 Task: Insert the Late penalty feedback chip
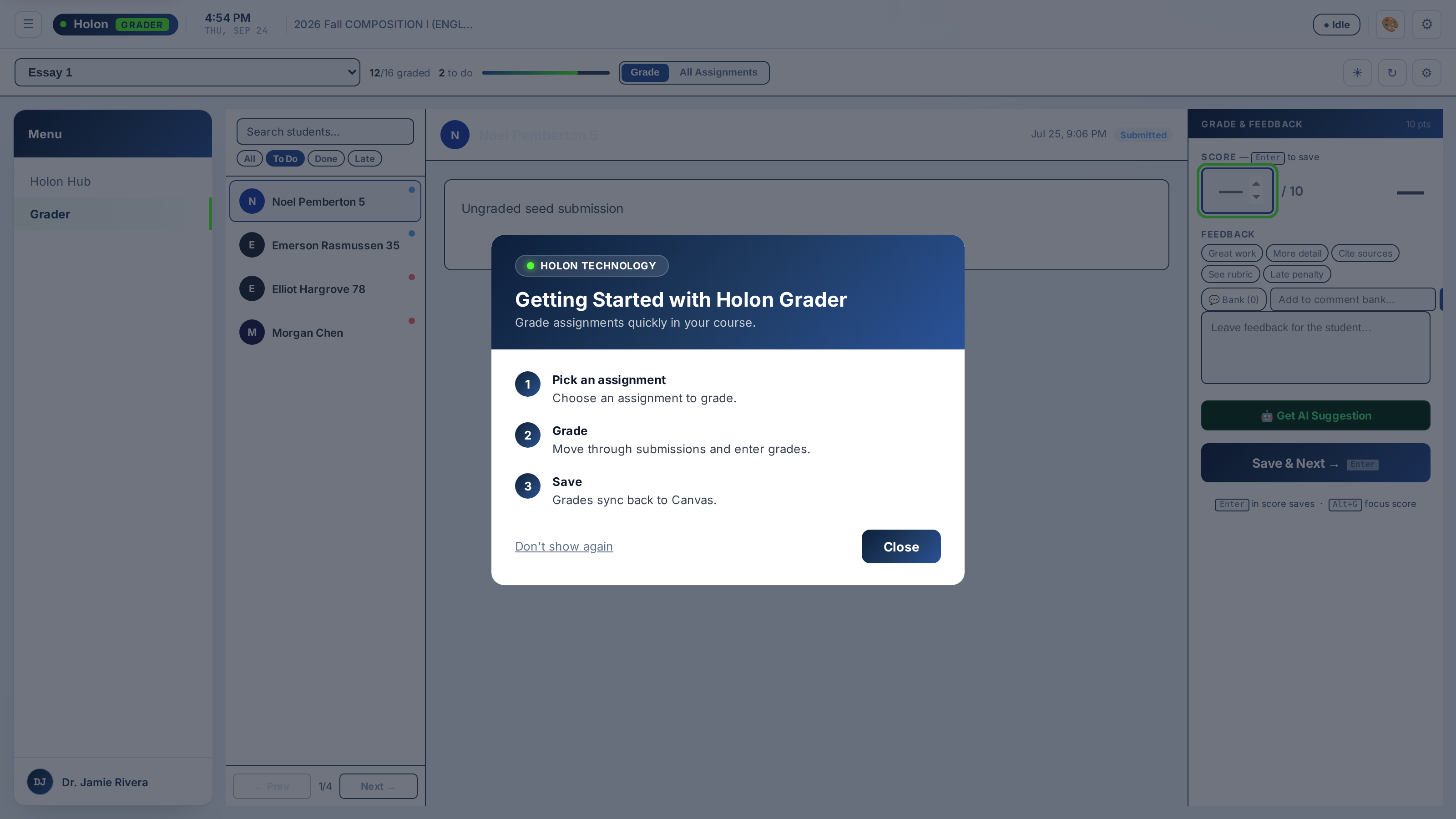click(1297, 274)
